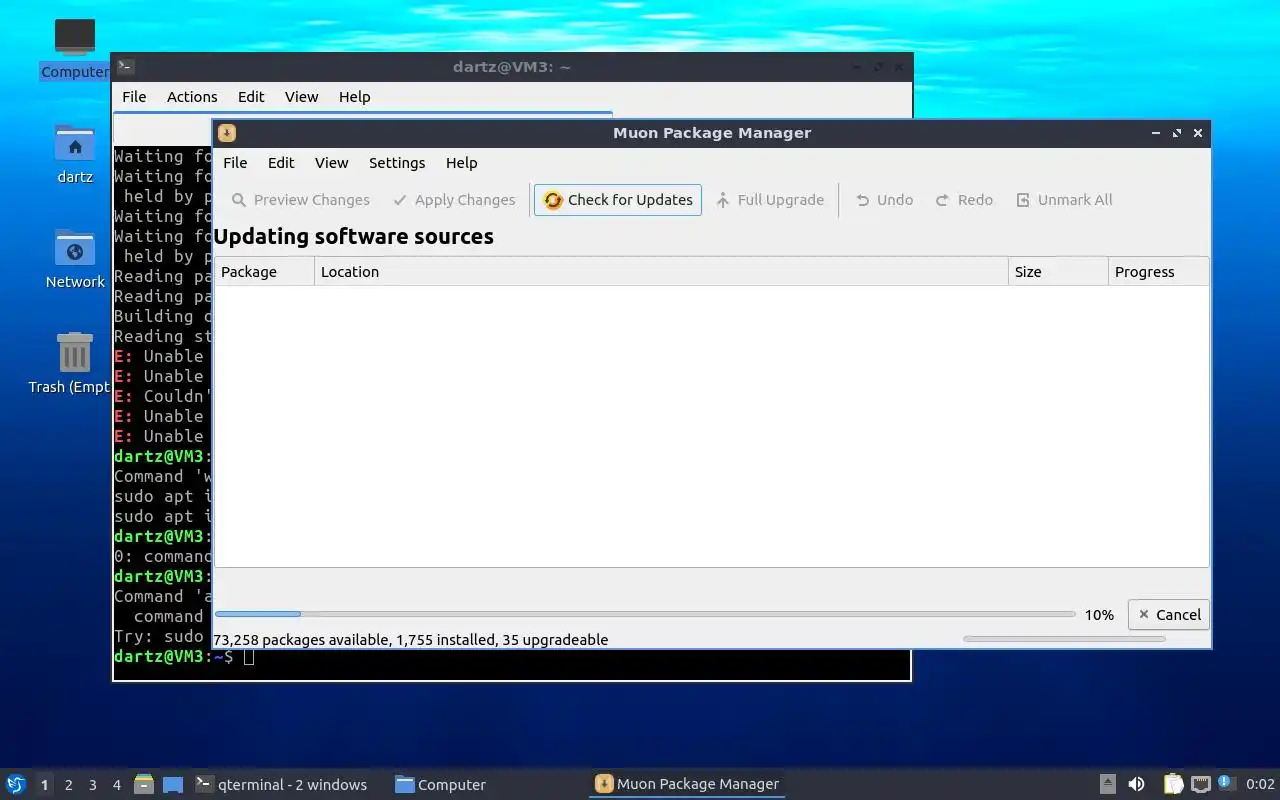Viewport: 1280px width, 800px height.
Task: Sort by the Size column header
Action: [1058, 272]
